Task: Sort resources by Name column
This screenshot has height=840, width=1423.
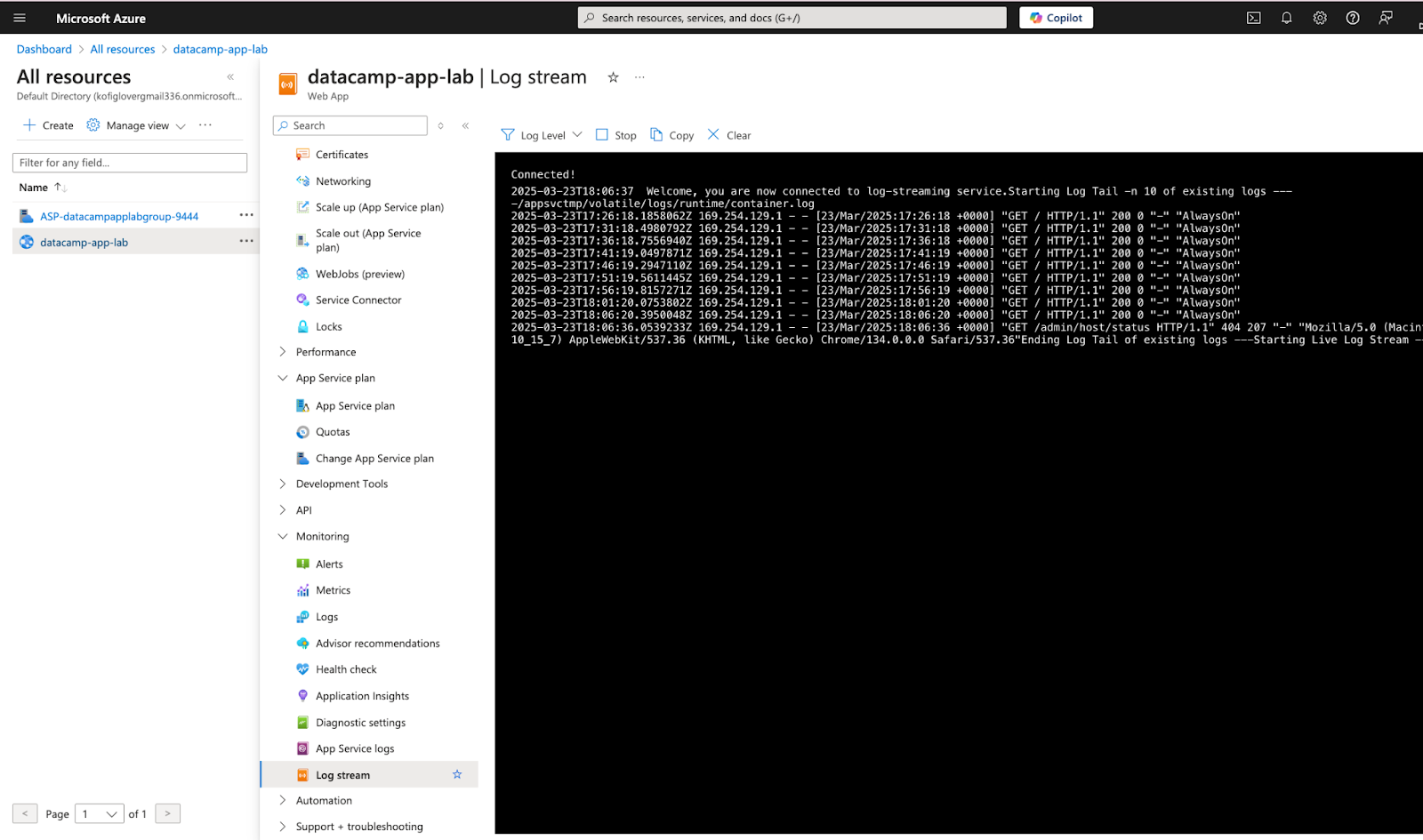Action: click(x=43, y=188)
